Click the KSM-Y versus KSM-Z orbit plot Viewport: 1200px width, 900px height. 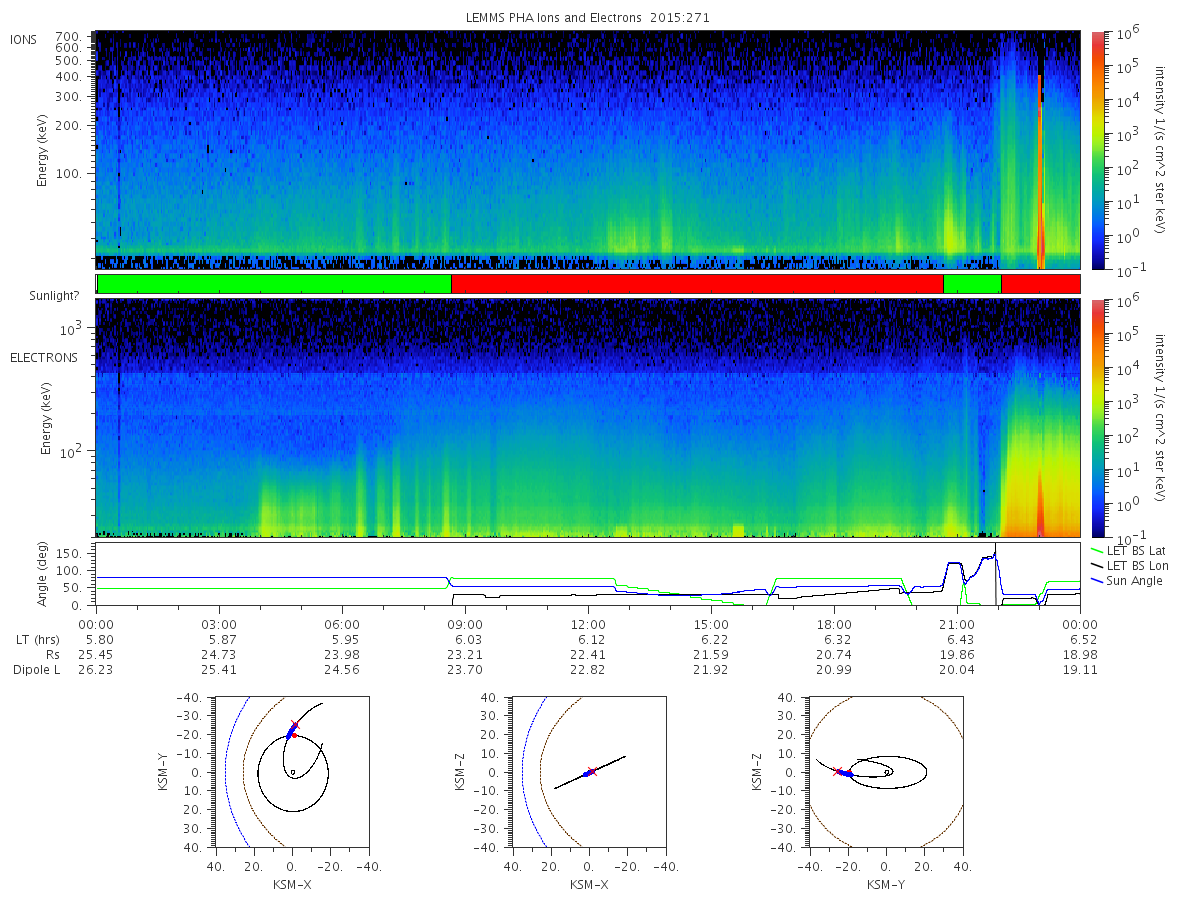coord(886,770)
